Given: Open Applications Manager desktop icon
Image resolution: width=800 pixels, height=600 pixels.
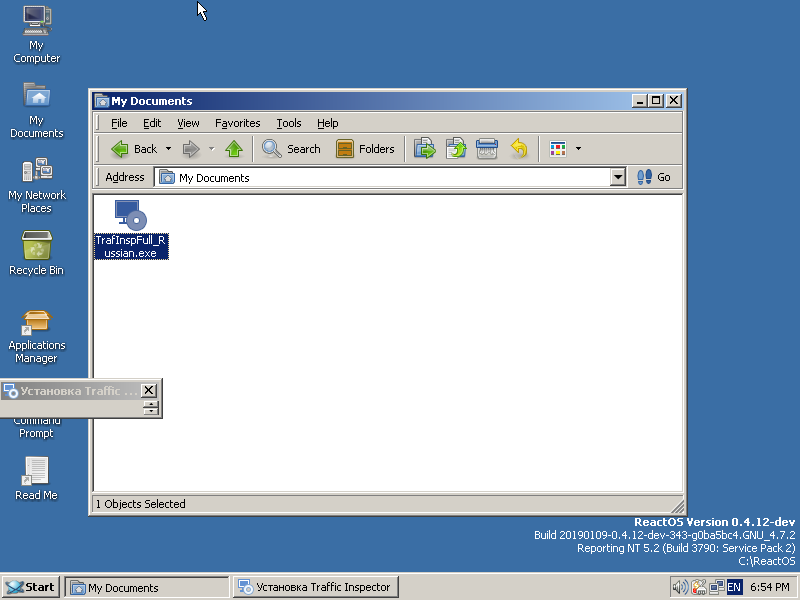Looking at the screenshot, I should pos(36,322).
